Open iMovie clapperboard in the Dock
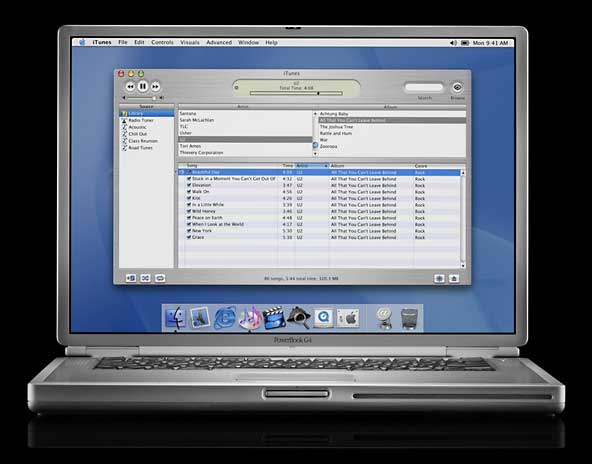This screenshot has width=592, height=464. (x=274, y=318)
